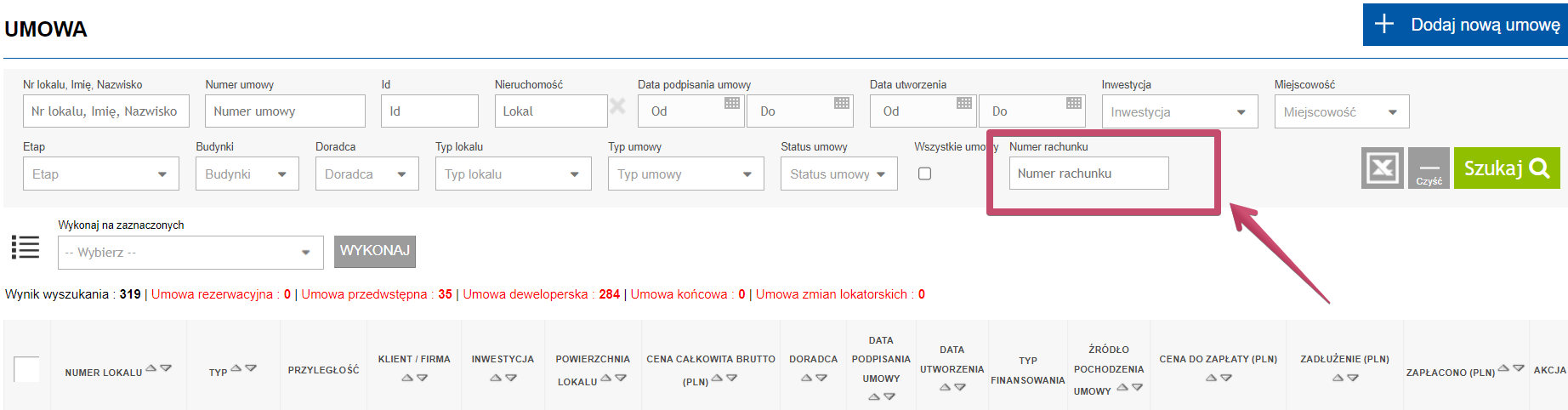
Task: Open calendar for Data podpisania umowy Do
Action: click(842, 103)
